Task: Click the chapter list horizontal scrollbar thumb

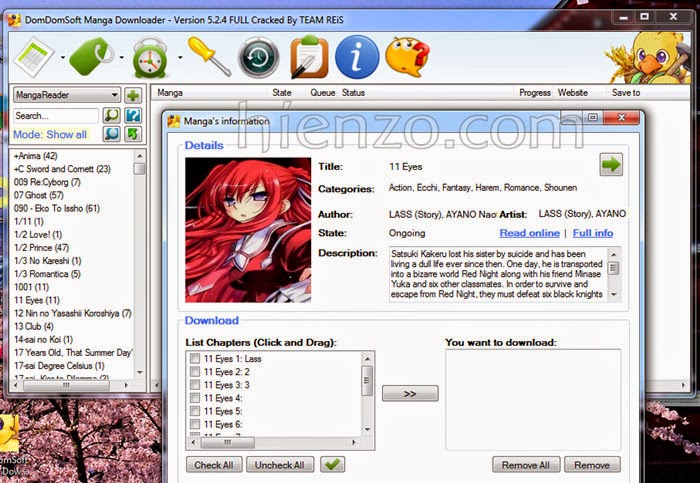Action: point(228,442)
